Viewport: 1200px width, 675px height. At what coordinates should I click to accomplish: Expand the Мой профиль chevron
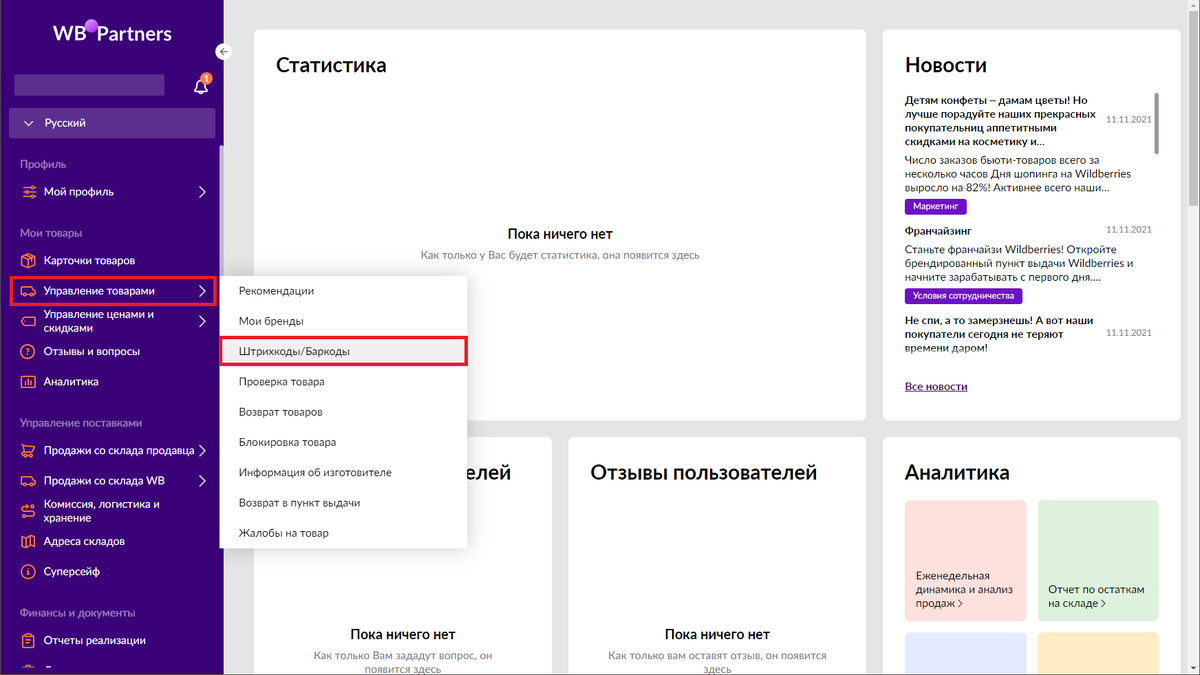(x=202, y=191)
